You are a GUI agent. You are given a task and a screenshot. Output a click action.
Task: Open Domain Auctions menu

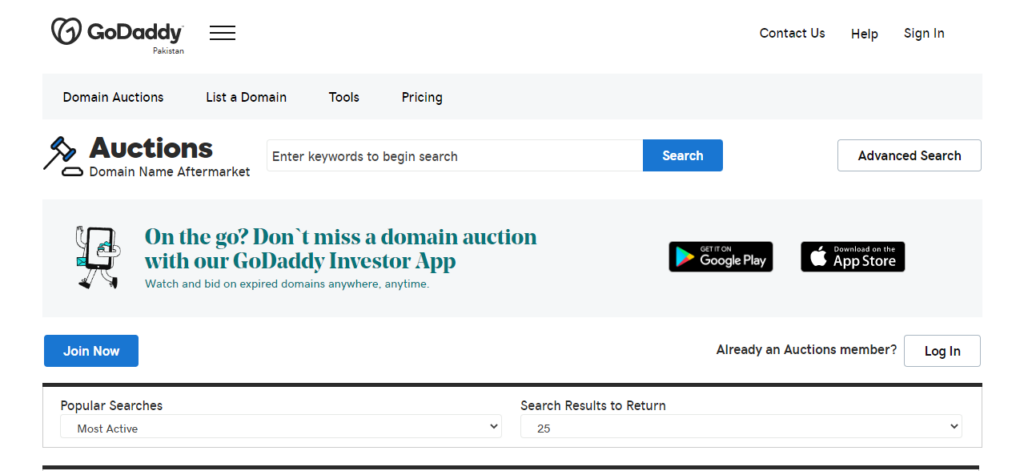[113, 97]
